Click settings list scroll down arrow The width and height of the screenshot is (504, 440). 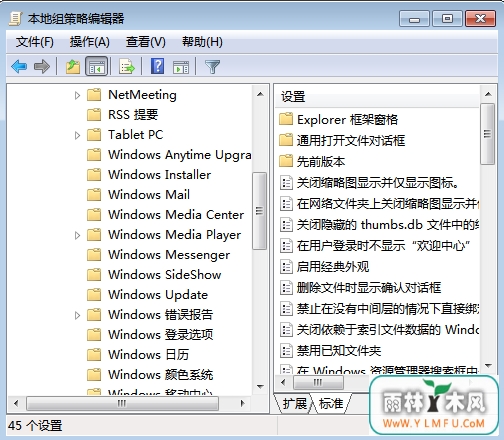[x=488, y=366]
